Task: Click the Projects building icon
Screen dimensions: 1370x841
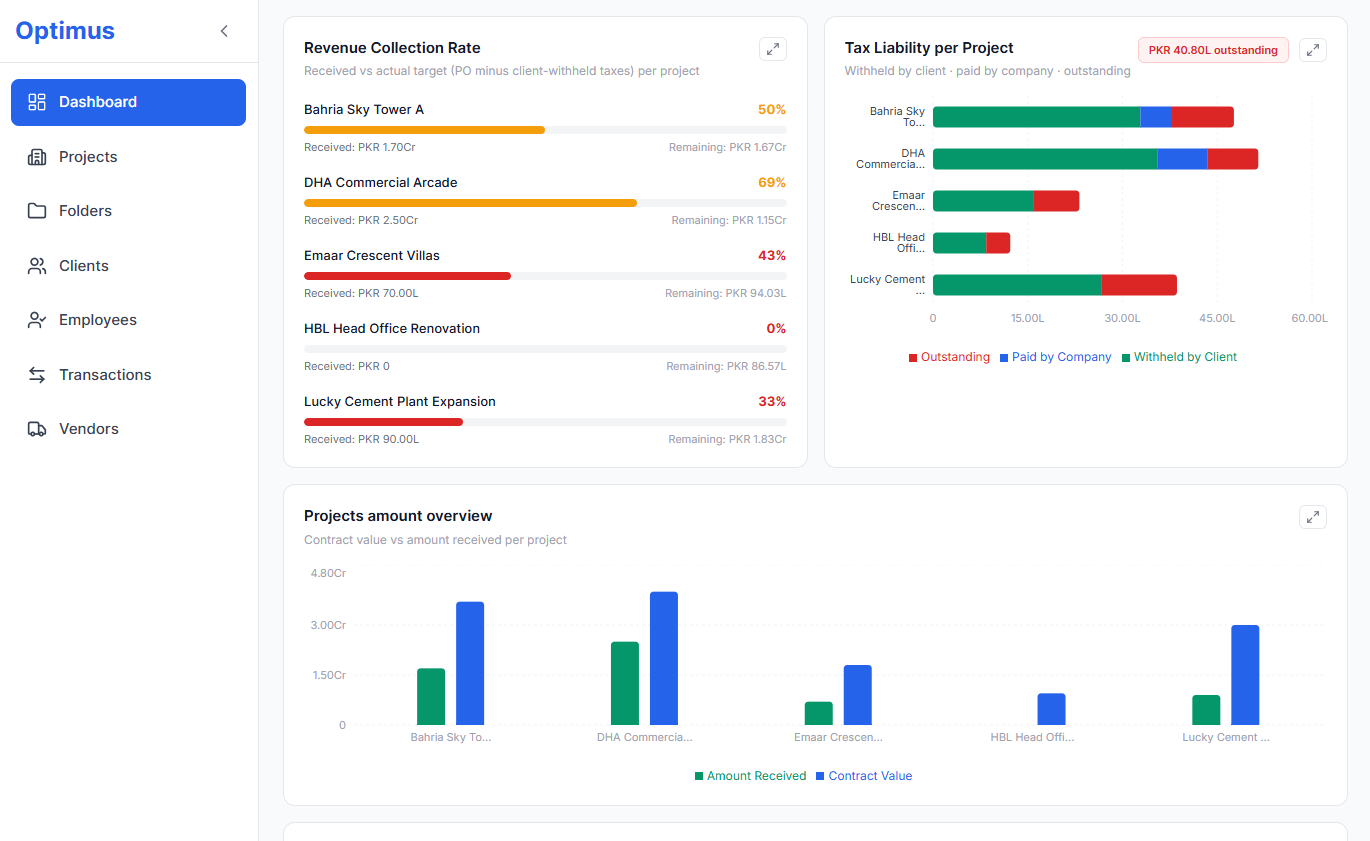Action: point(37,157)
